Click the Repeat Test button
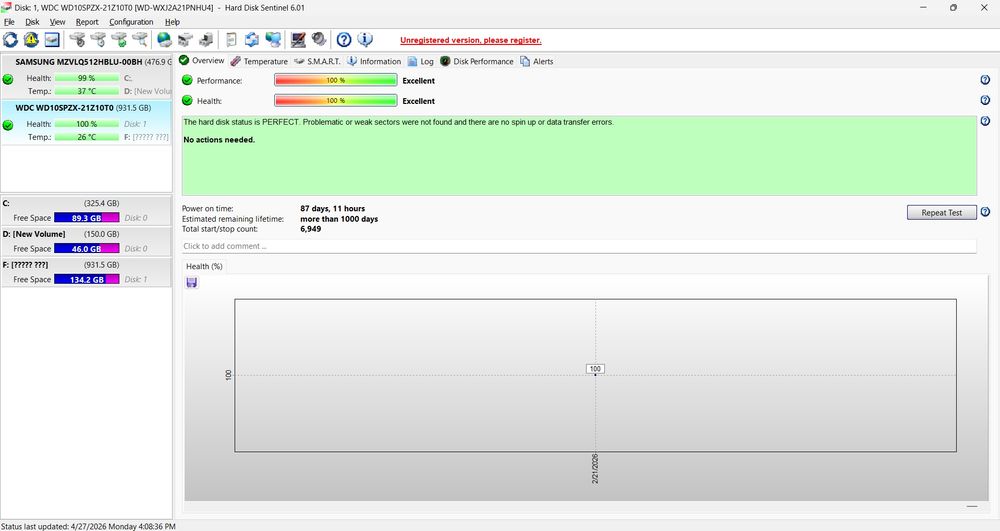The width and height of the screenshot is (1000, 531). 941,212
